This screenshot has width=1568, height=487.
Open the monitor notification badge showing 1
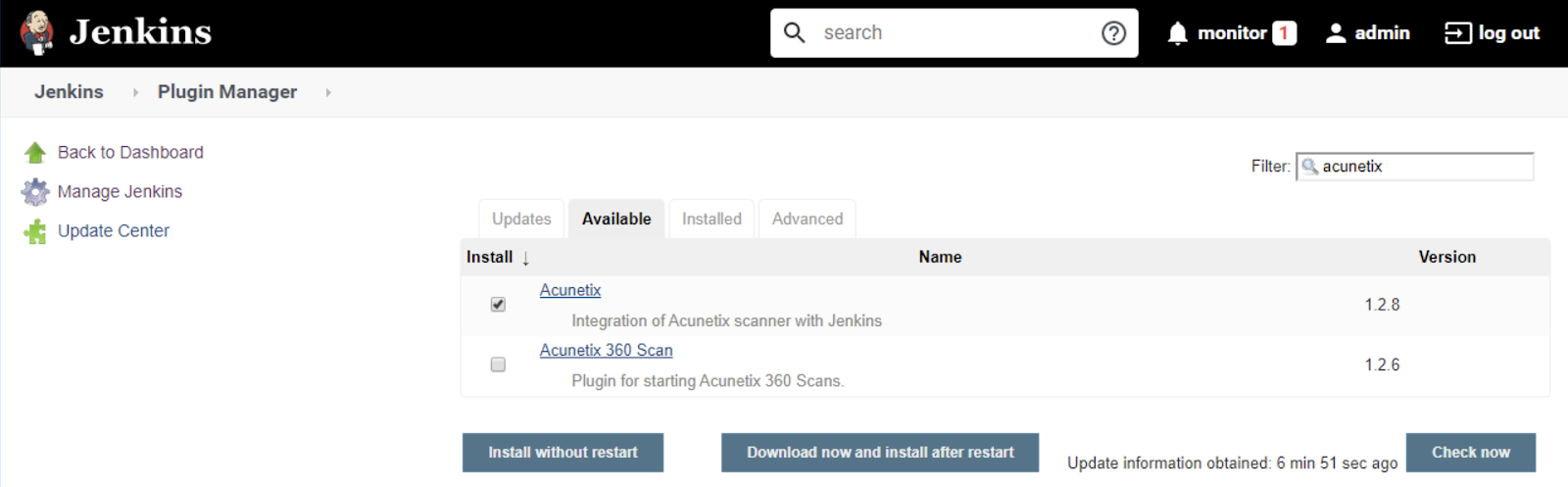pos(1284,33)
